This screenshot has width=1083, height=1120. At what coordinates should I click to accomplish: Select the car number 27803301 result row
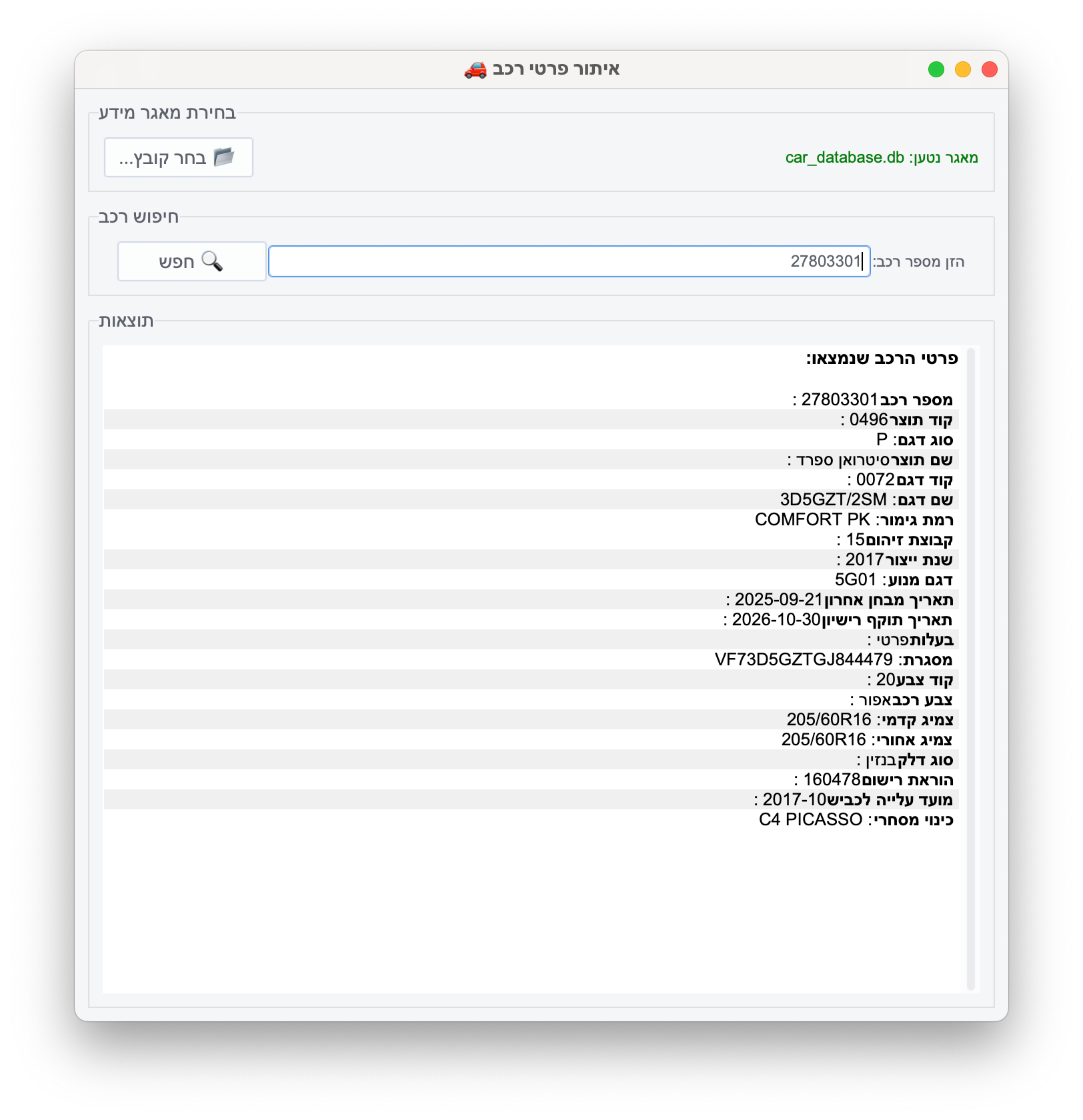[x=872, y=399]
